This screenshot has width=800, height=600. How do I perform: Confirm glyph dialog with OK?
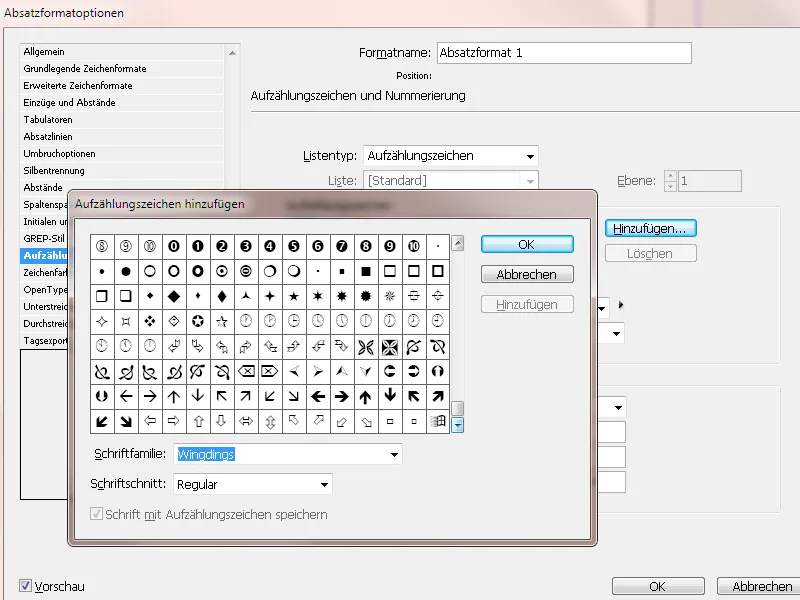pos(527,244)
